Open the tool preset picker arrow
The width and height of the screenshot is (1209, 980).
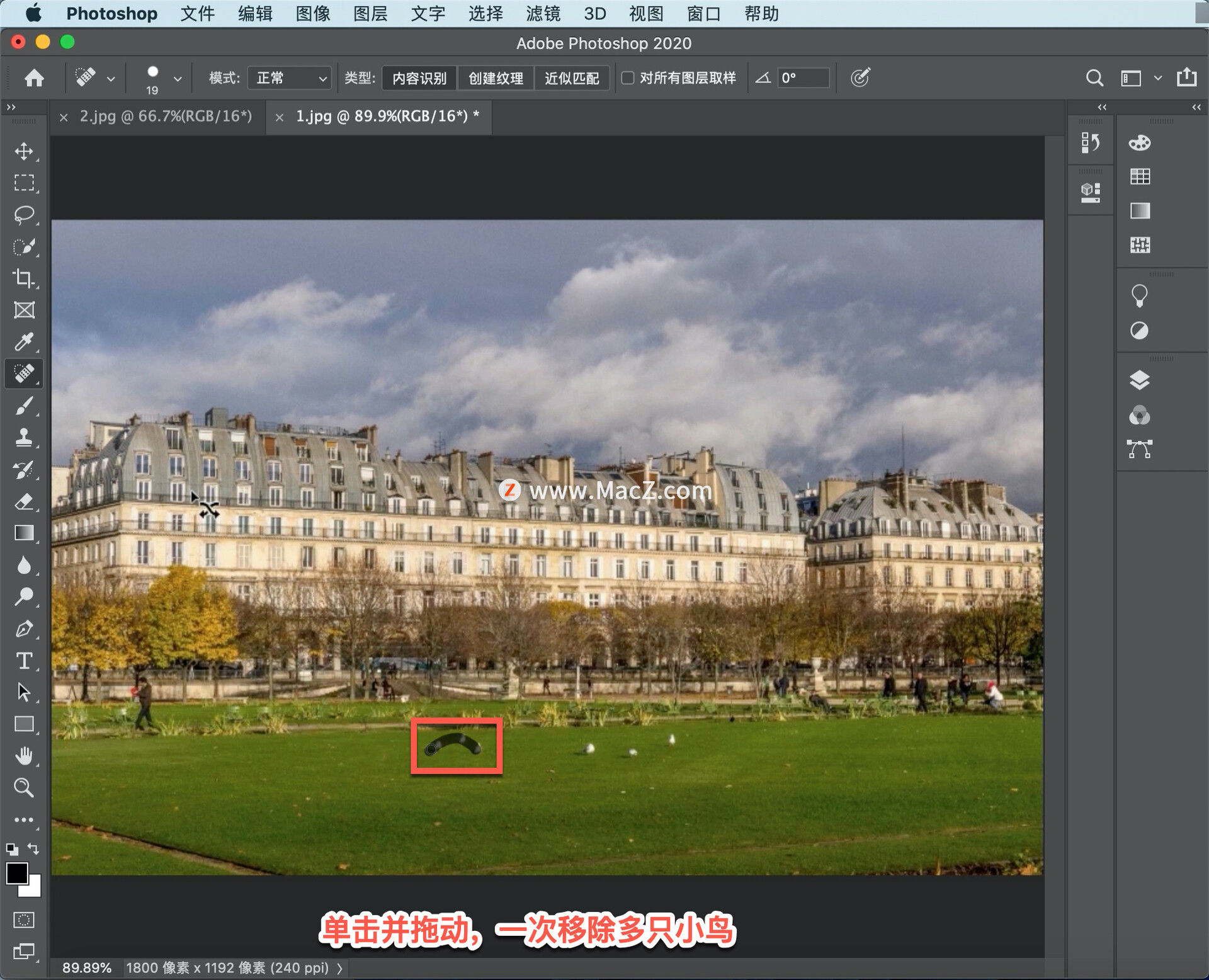[111, 79]
